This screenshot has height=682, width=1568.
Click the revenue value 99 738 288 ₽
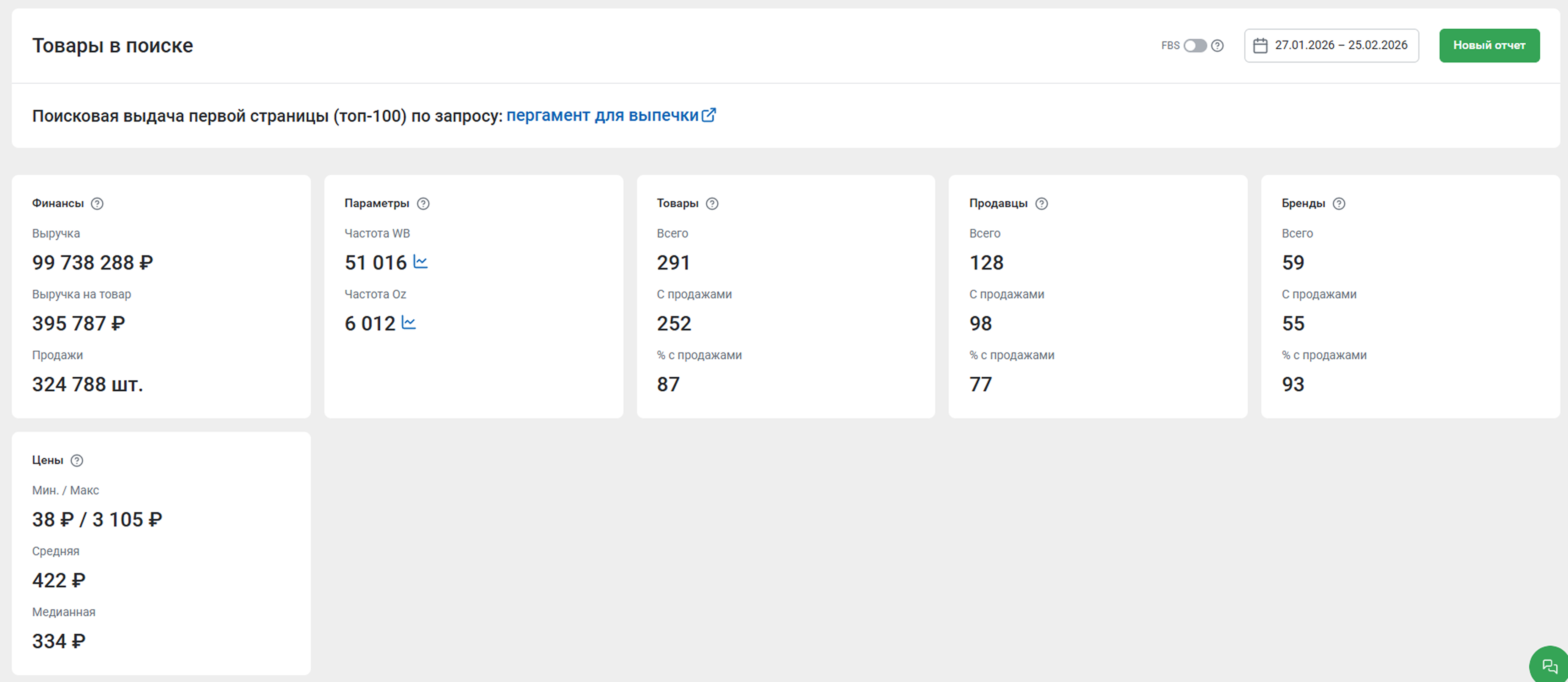[93, 262]
